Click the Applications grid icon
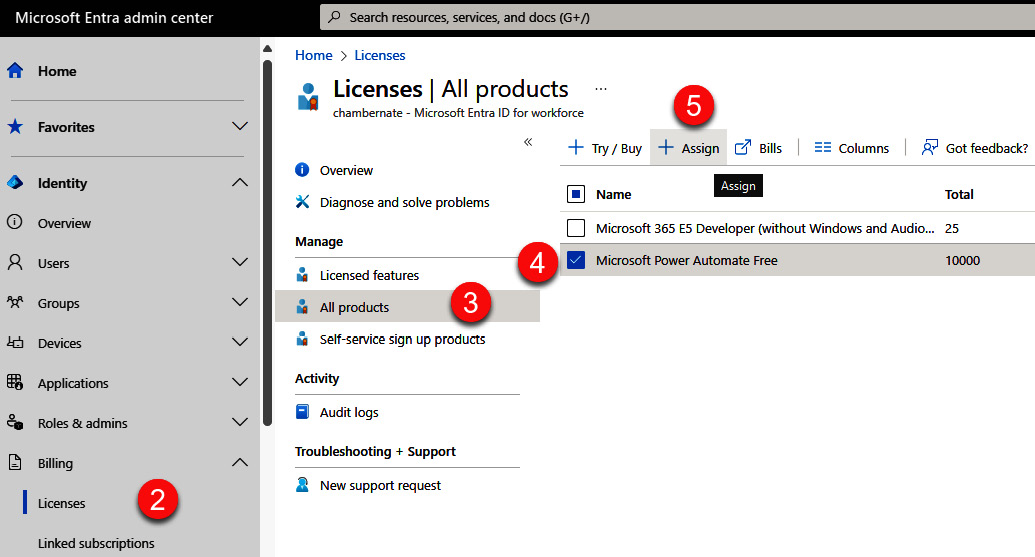 coord(15,382)
